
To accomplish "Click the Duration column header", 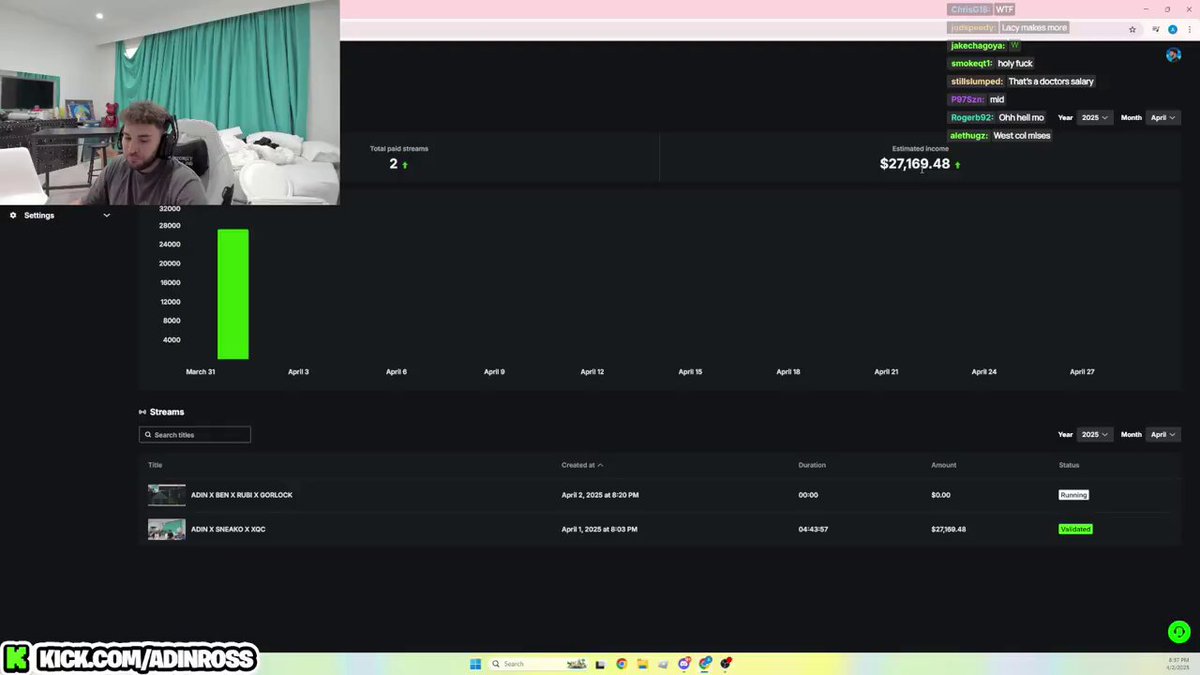I will [812, 465].
